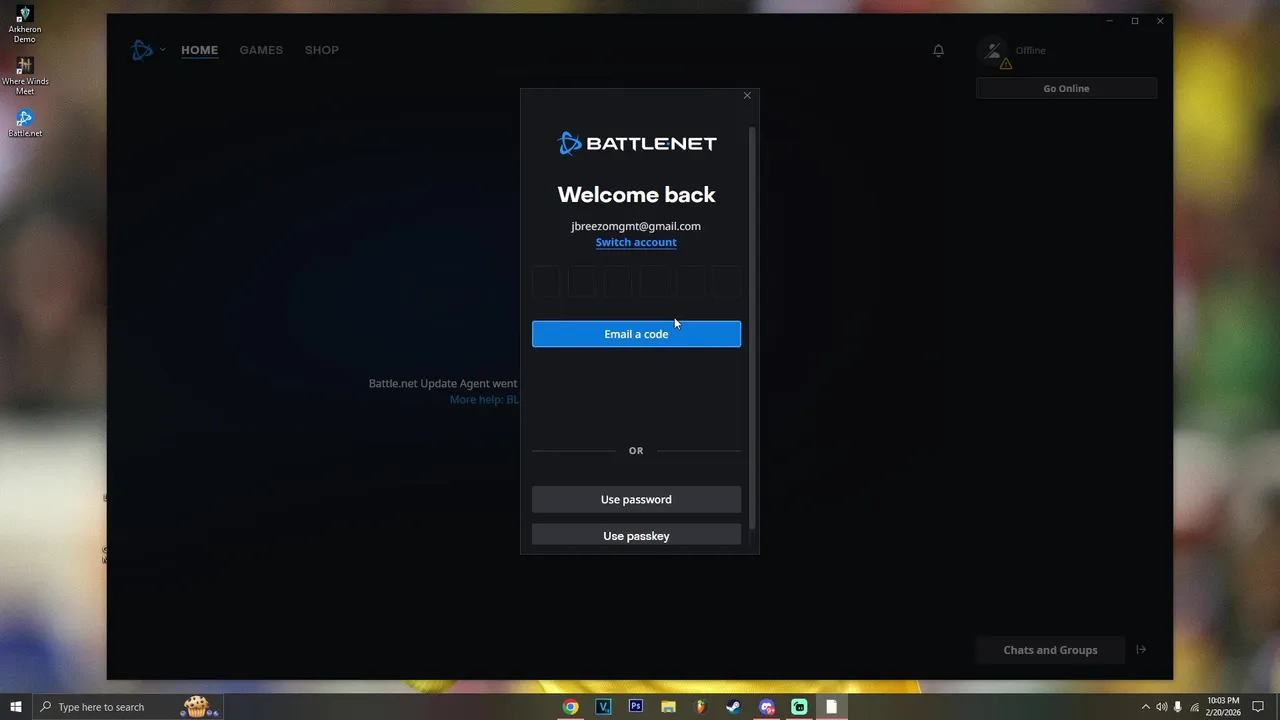Viewport: 1280px width, 720px height.
Task: Click the Email a code button
Action: coord(636,334)
